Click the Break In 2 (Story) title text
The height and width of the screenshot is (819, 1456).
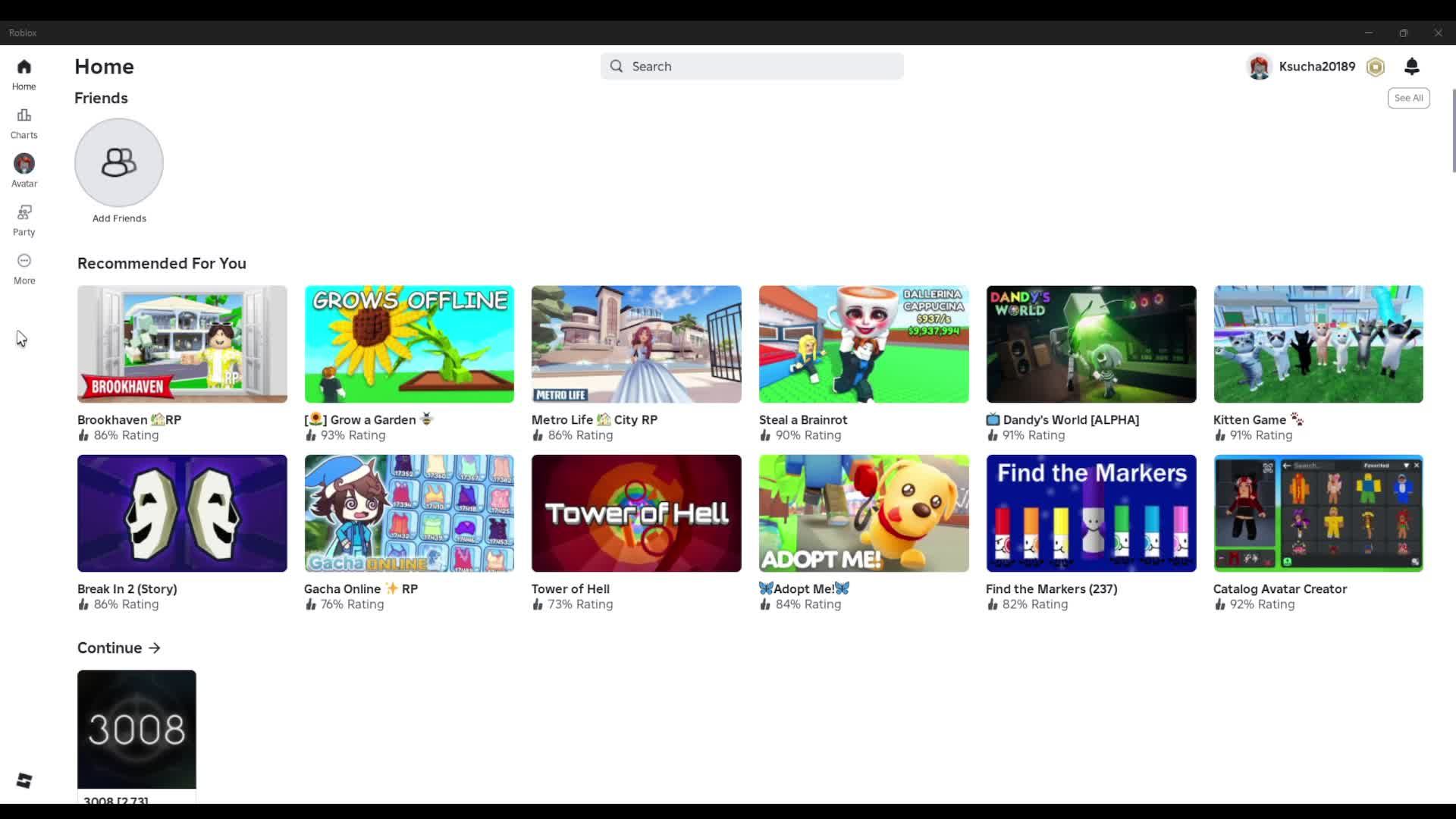click(127, 588)
